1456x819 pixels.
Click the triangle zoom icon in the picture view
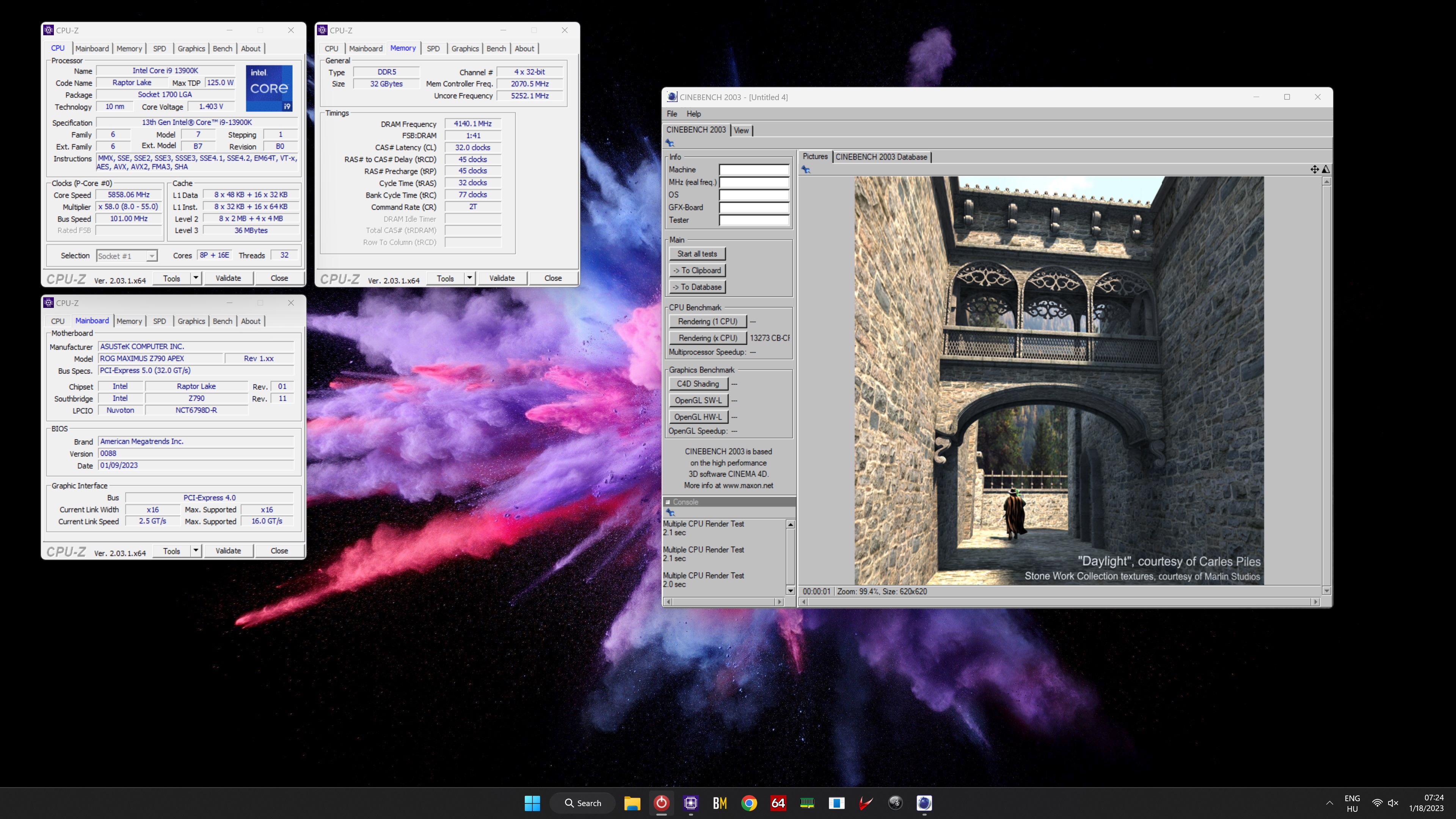(1326, 169)
